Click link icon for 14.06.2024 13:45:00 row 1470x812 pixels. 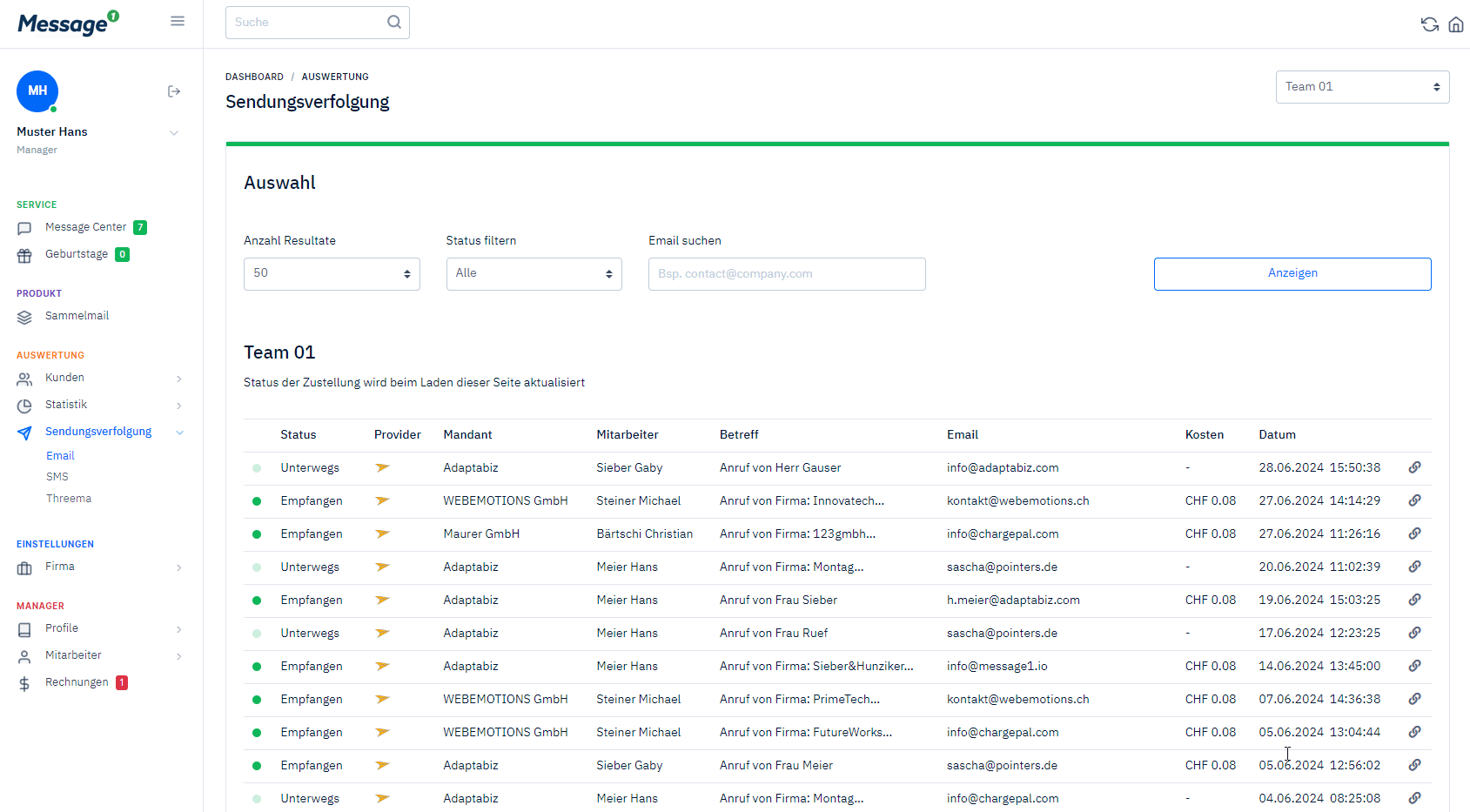click(x=1414, y=666)
